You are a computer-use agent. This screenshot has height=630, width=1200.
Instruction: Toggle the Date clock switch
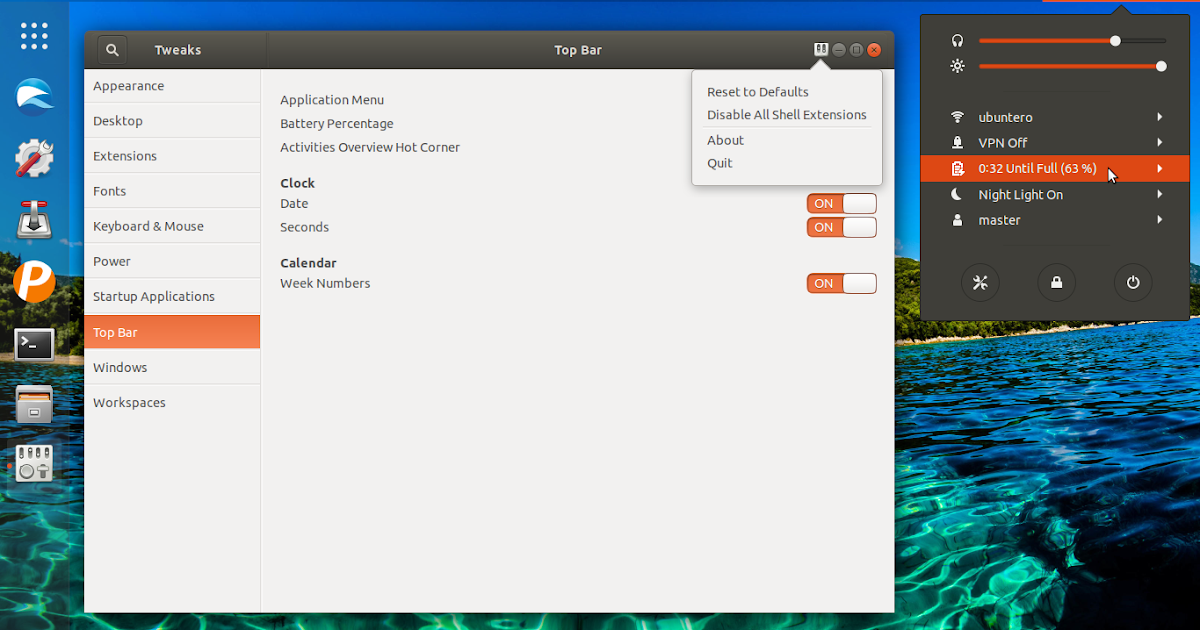tap(842, 204)
